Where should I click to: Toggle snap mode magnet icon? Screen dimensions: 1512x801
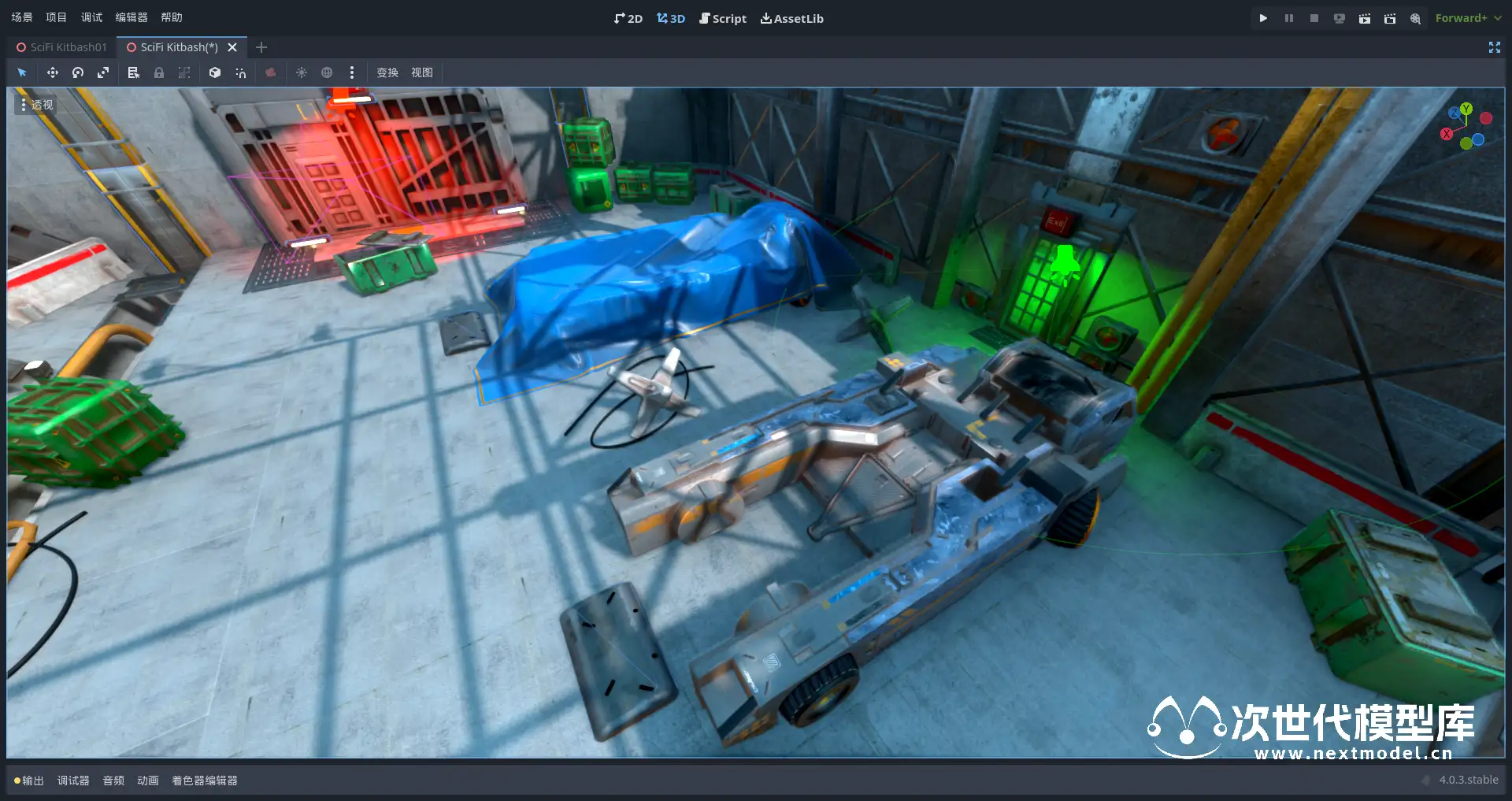240,72
